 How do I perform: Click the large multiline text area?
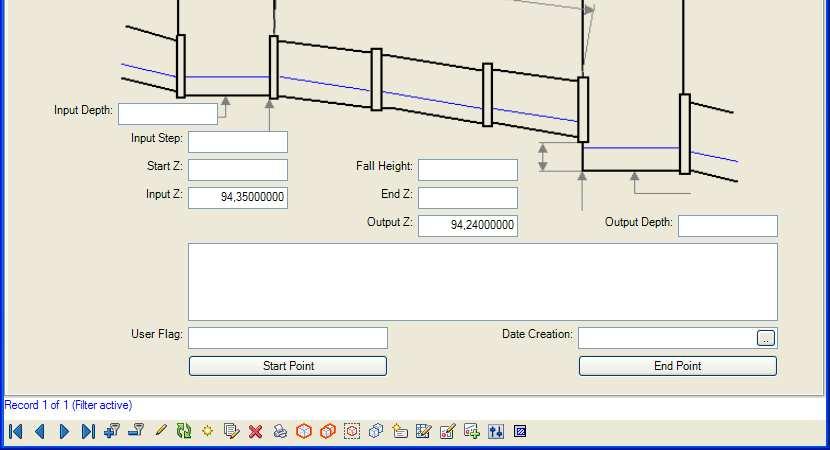click(483, 282)
